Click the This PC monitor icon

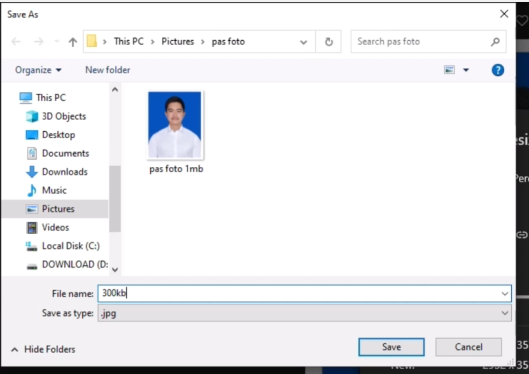pos(26,97)
